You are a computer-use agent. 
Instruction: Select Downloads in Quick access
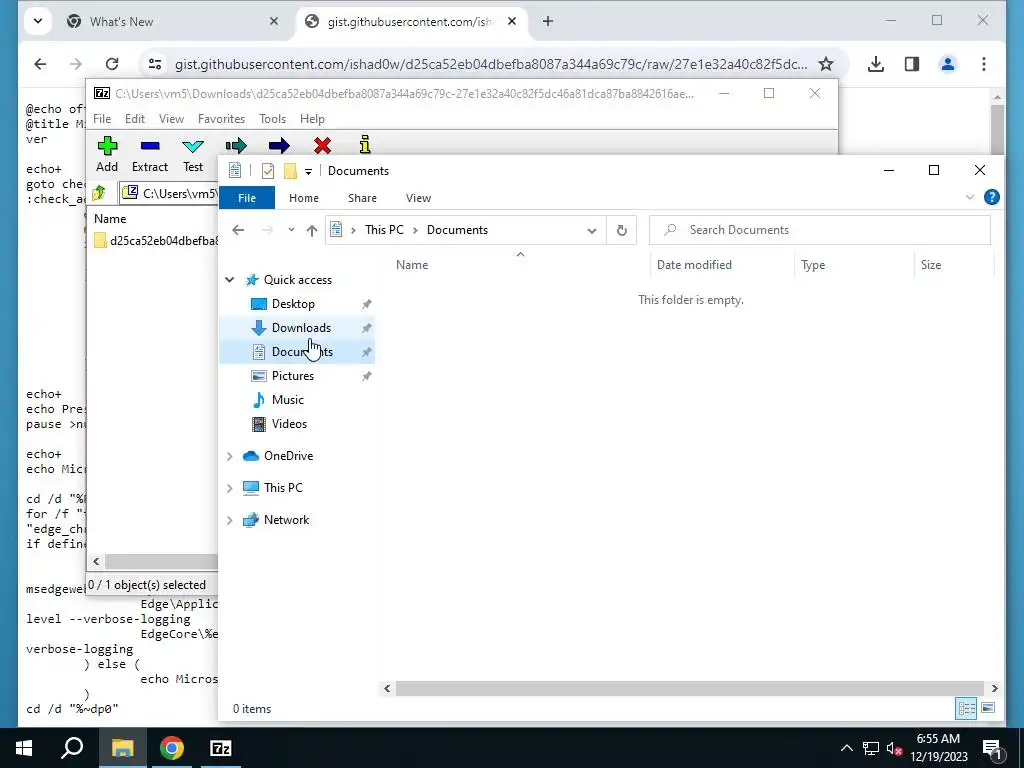301,328
